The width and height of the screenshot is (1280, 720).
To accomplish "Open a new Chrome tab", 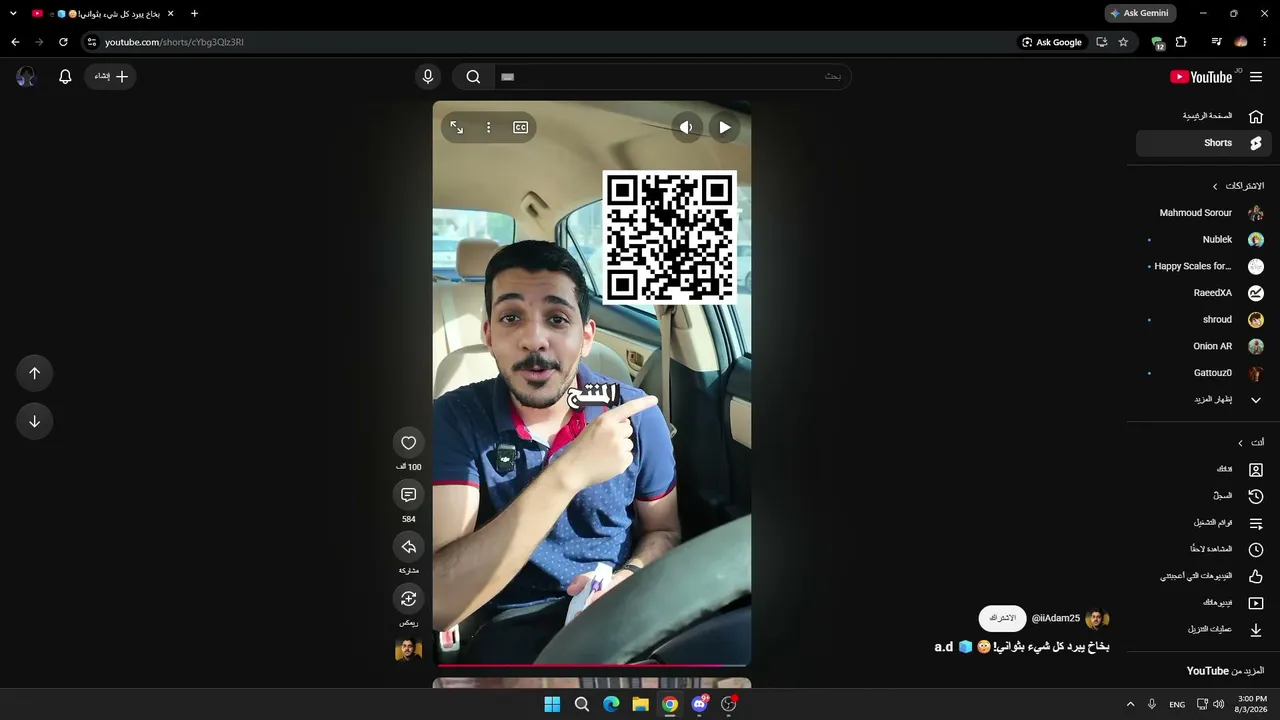I will tap(194, 13).
